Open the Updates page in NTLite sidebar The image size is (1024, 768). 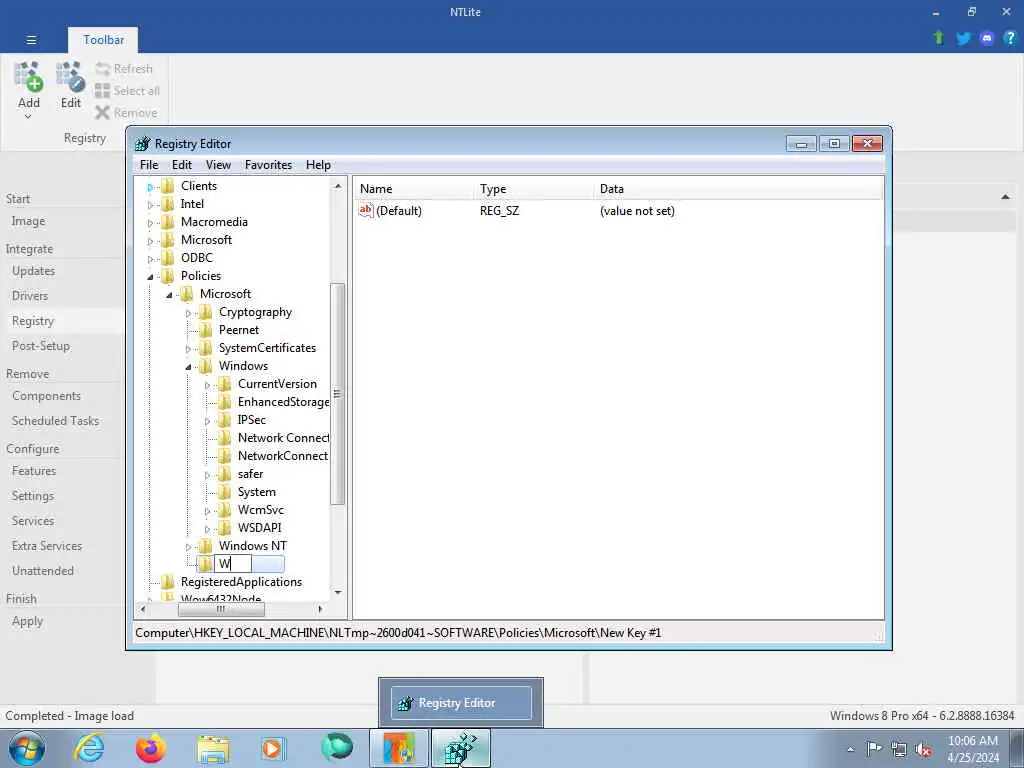(x=33, y=271)
